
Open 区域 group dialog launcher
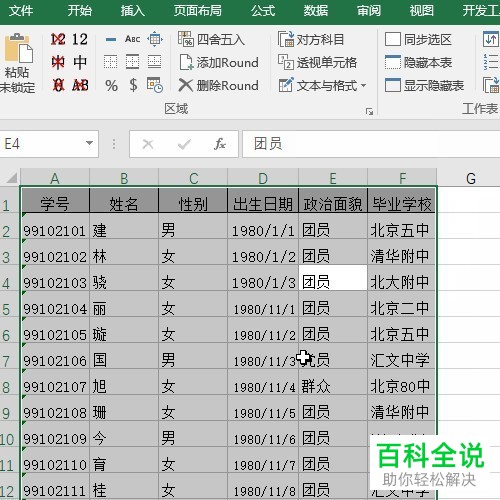pos(369,111)
